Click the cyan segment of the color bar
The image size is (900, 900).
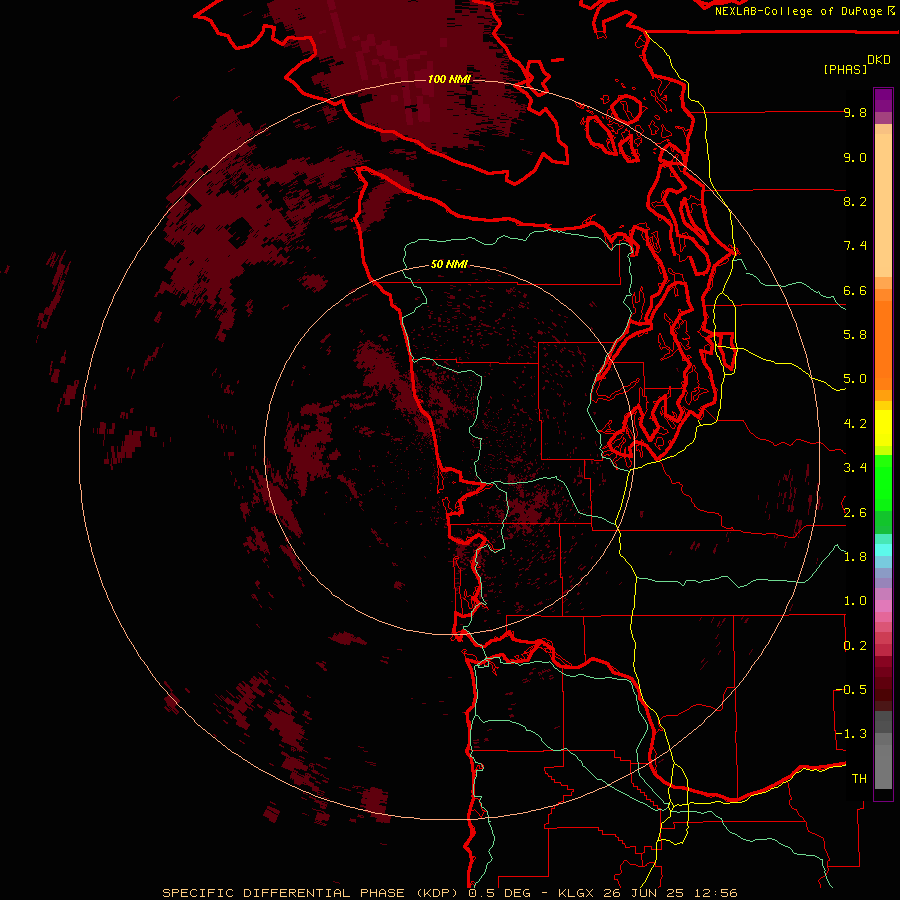pyautogui.click(x=883, y=550)
